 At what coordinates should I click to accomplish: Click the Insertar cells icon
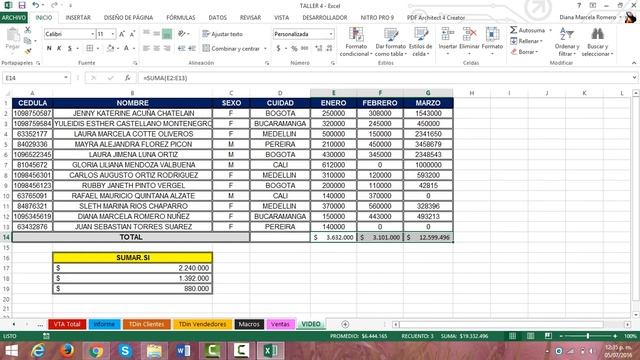click(x=448, y=34)
